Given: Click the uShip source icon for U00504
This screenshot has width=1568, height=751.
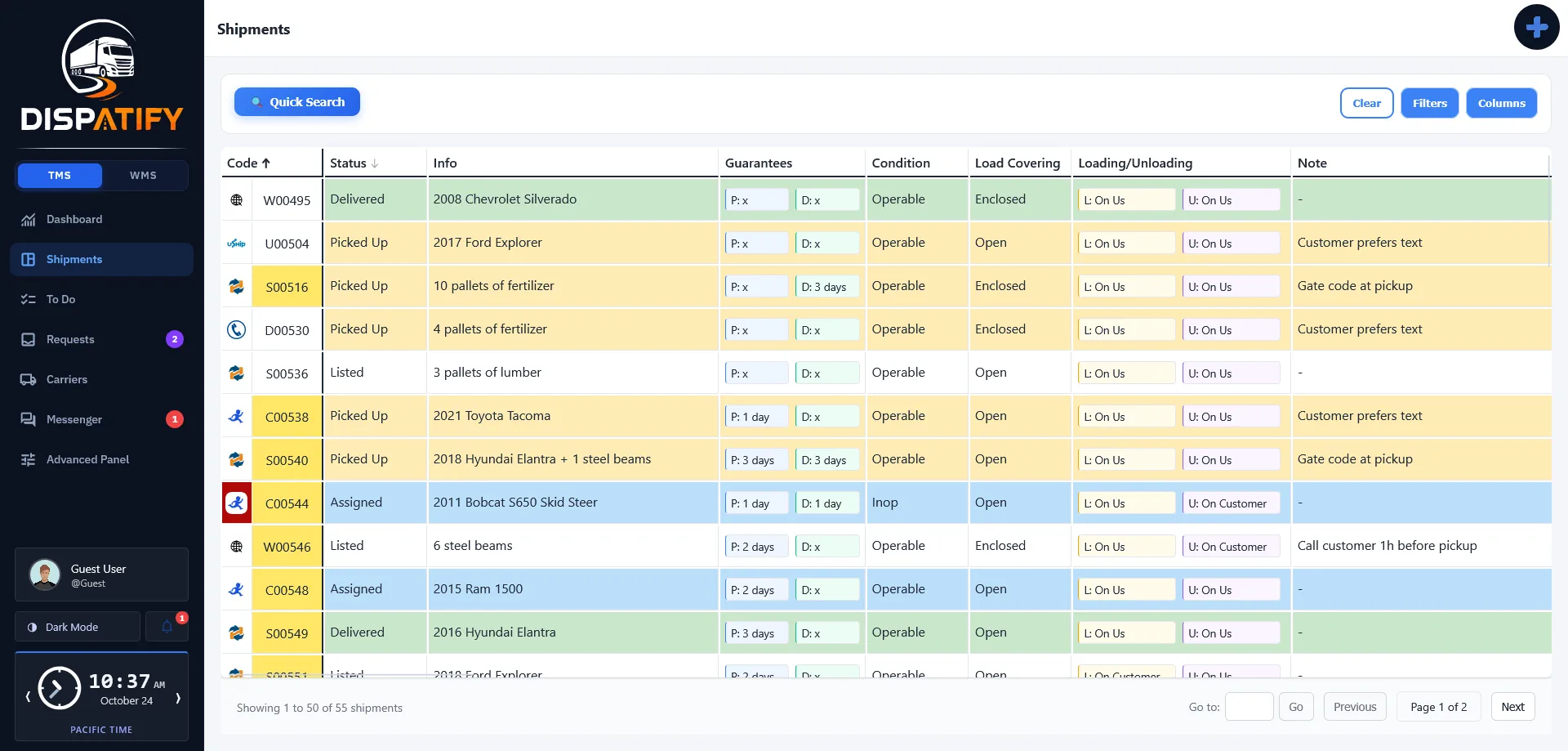Looking at the screenshot, I should pos(237,244).
